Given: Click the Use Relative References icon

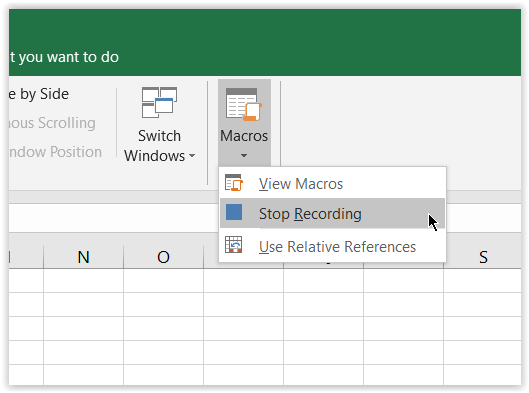Looking at the screenshot, I should [233, 245].
